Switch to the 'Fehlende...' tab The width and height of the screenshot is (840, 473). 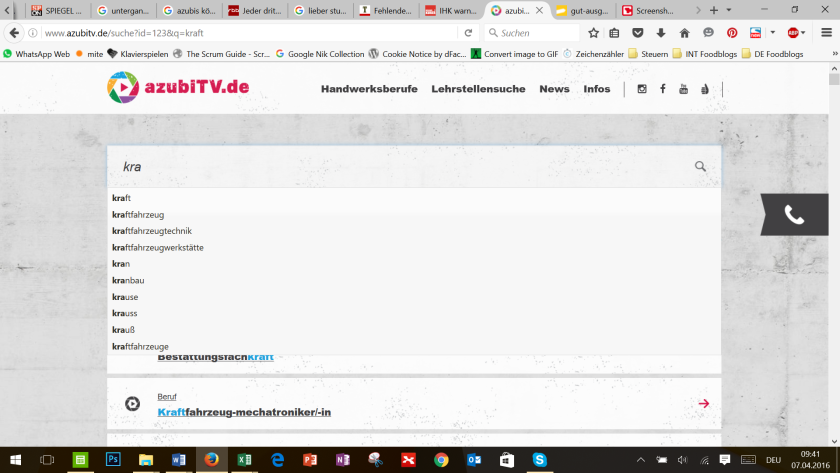(386, 10)
